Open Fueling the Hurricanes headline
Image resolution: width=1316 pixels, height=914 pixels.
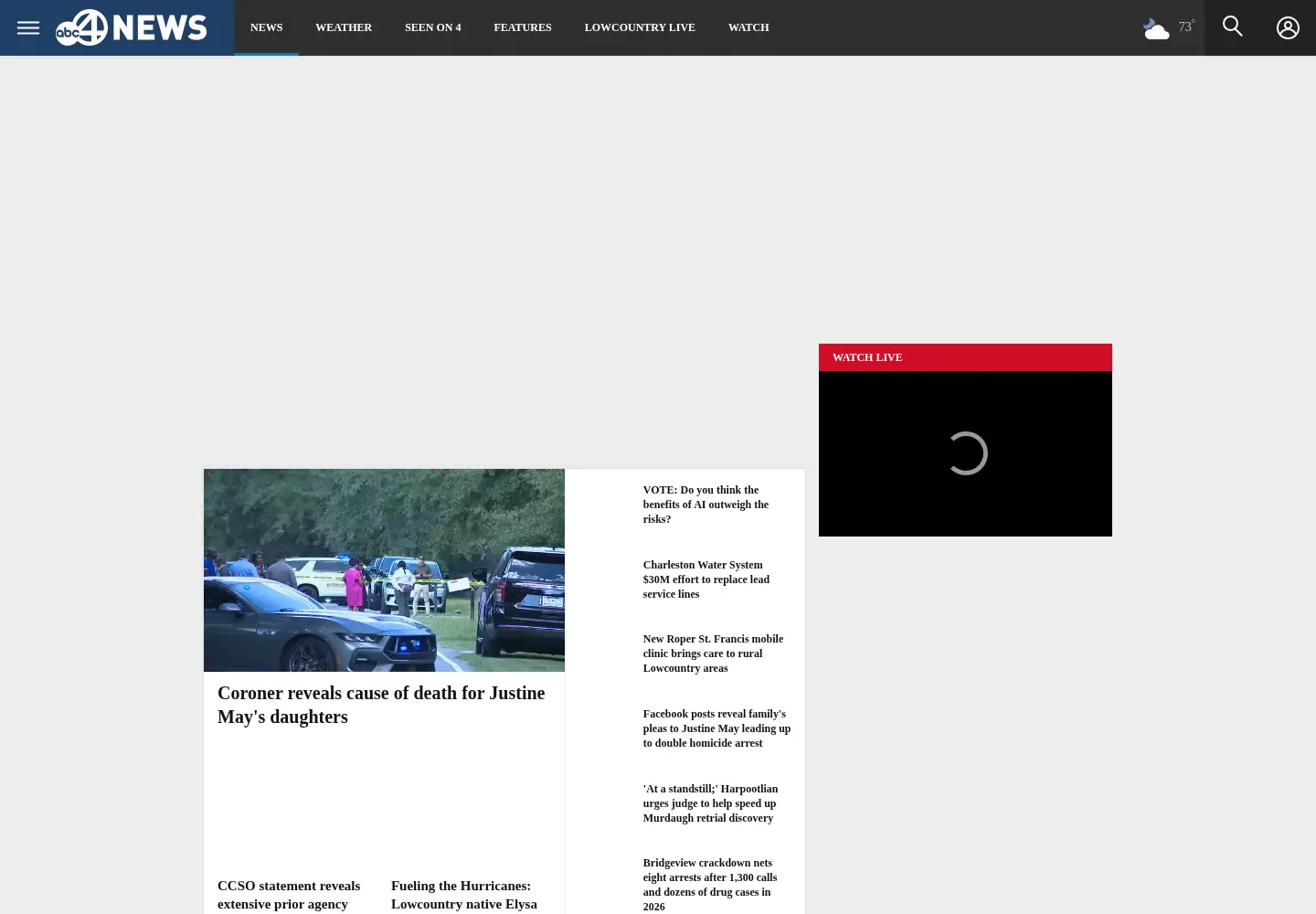pos(464,895)
